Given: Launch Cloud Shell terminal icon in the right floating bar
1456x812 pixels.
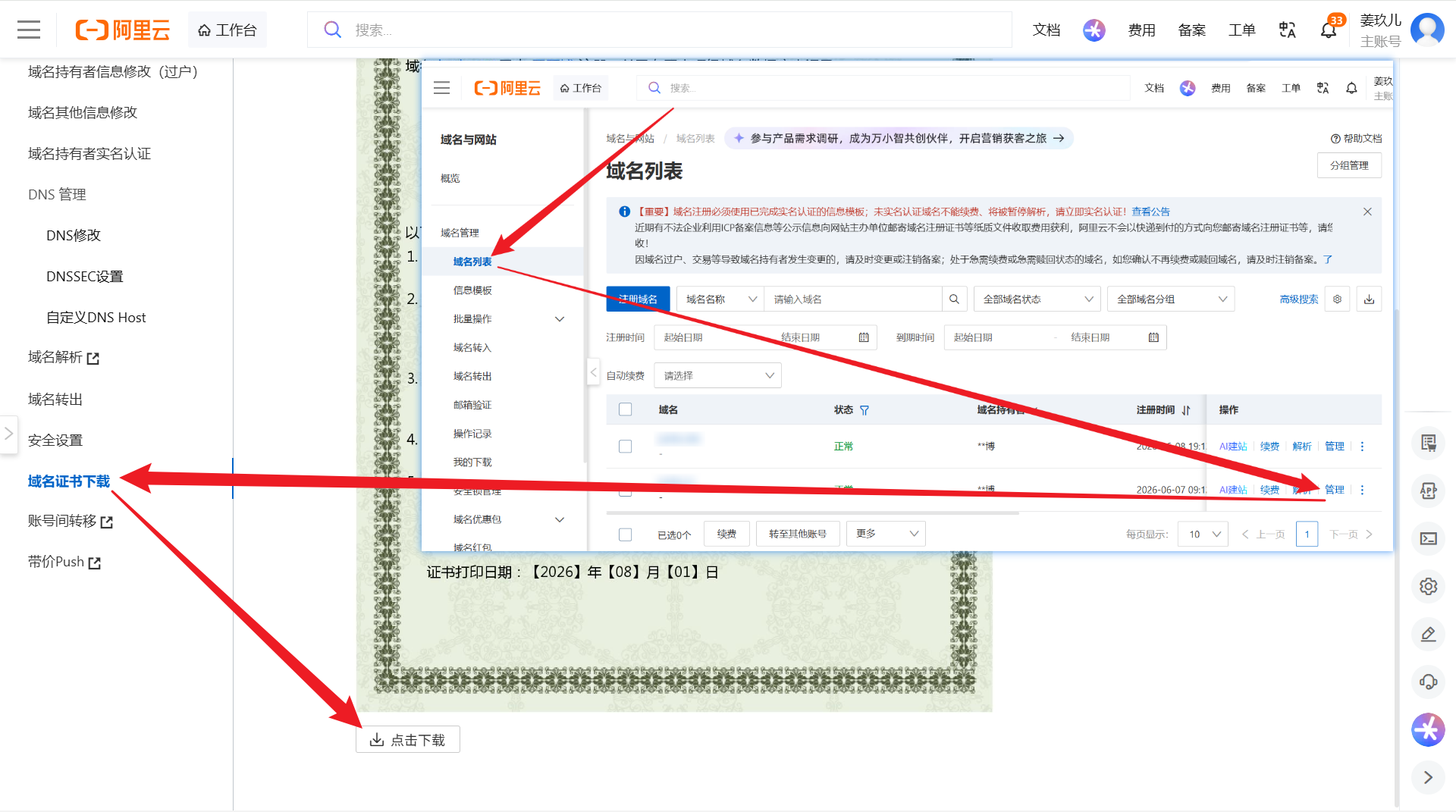Looking at the screenshot, I should (x=1429, y=538).
